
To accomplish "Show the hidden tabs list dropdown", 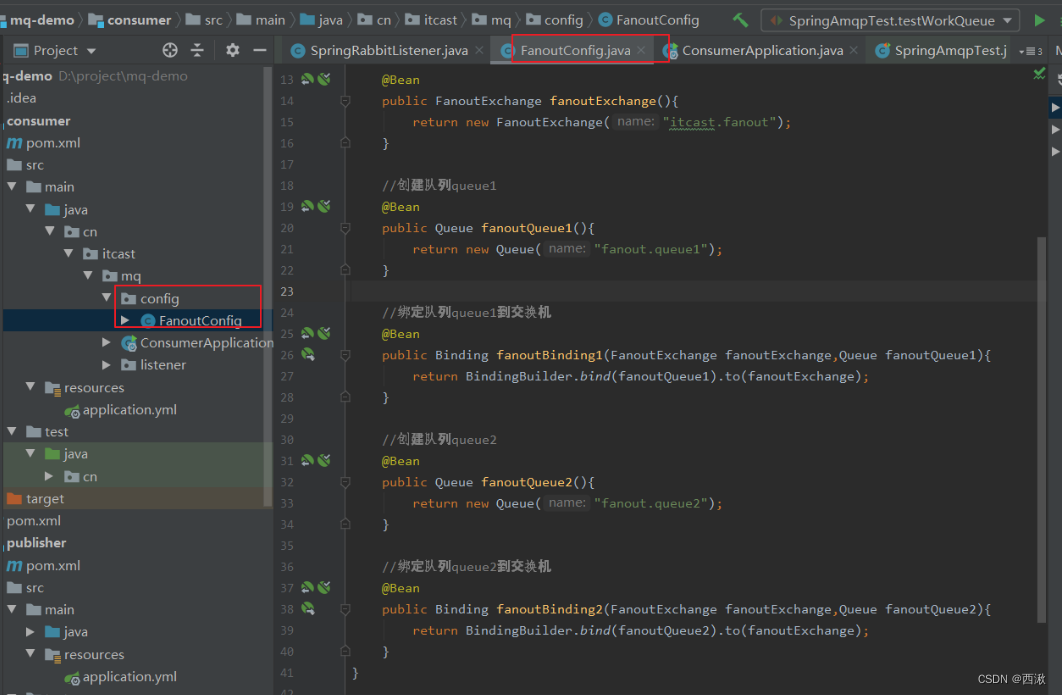I will click(x=1030, y=51).
